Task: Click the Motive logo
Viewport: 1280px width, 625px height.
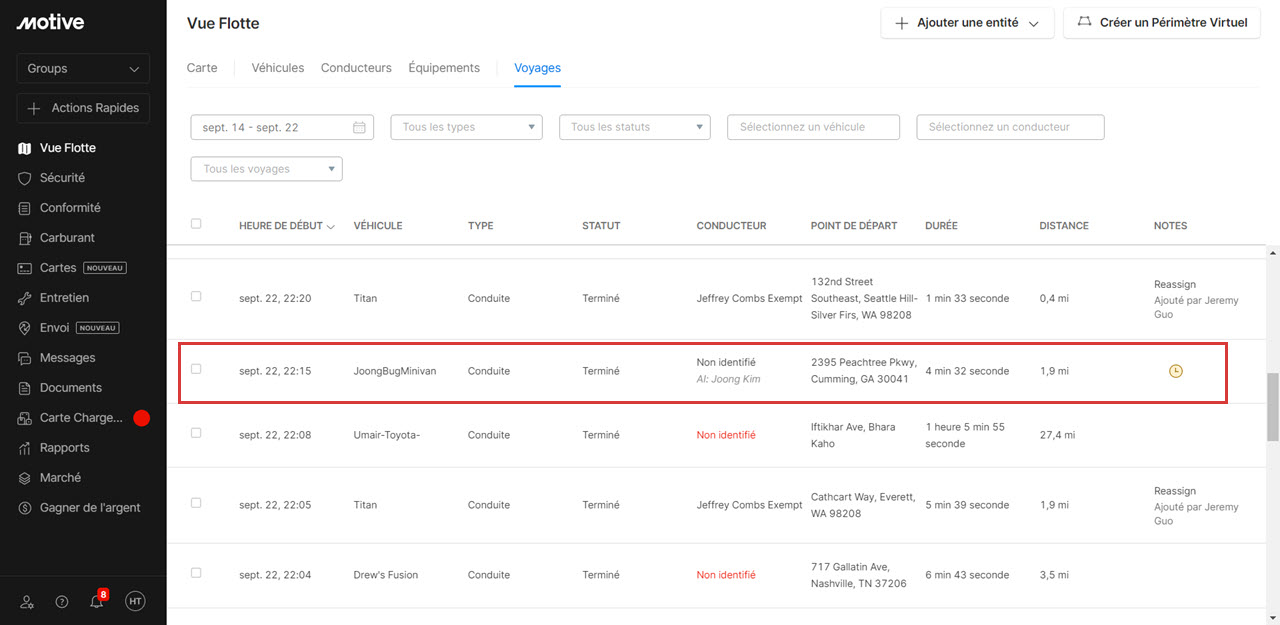Action: point(50,22)
